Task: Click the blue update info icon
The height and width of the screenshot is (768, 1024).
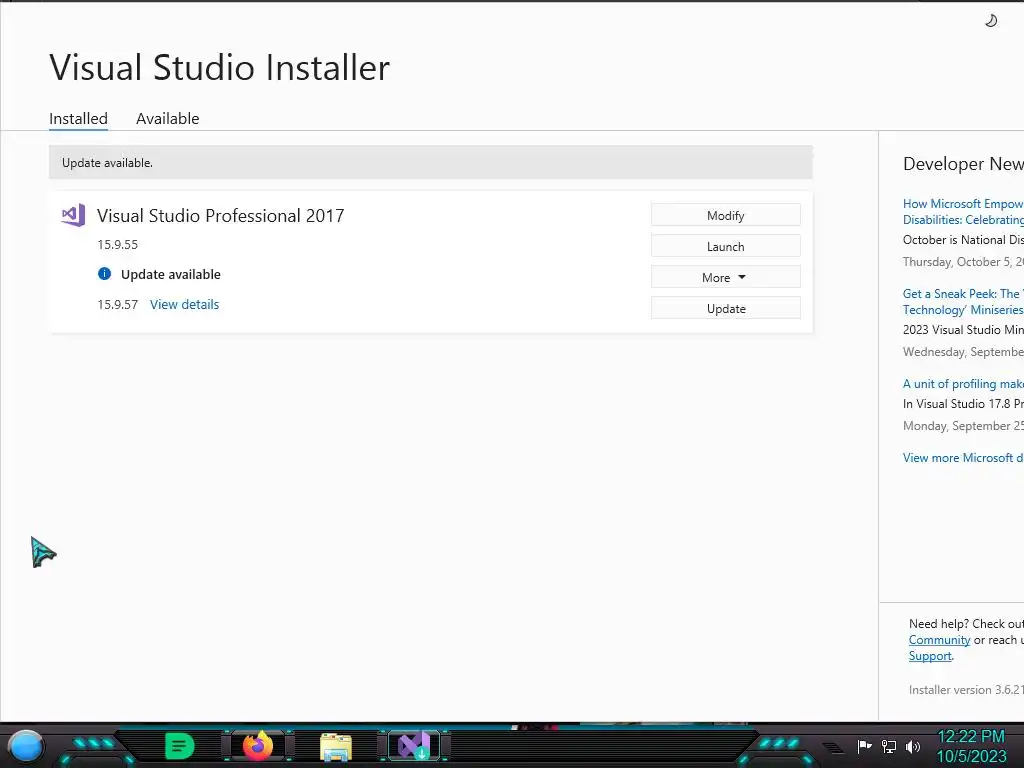Action: (104, 274)
